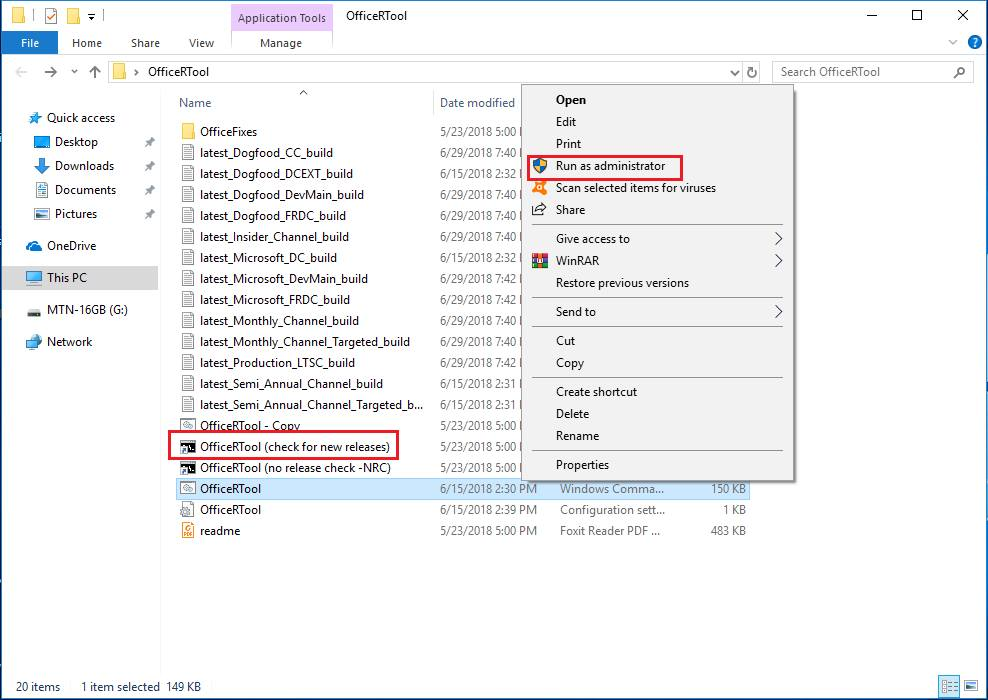Screen dimensions: 988x700
Task: Select the latest_Monthly_Channel_Targeted_build file
Action: [x=305, y=341]
